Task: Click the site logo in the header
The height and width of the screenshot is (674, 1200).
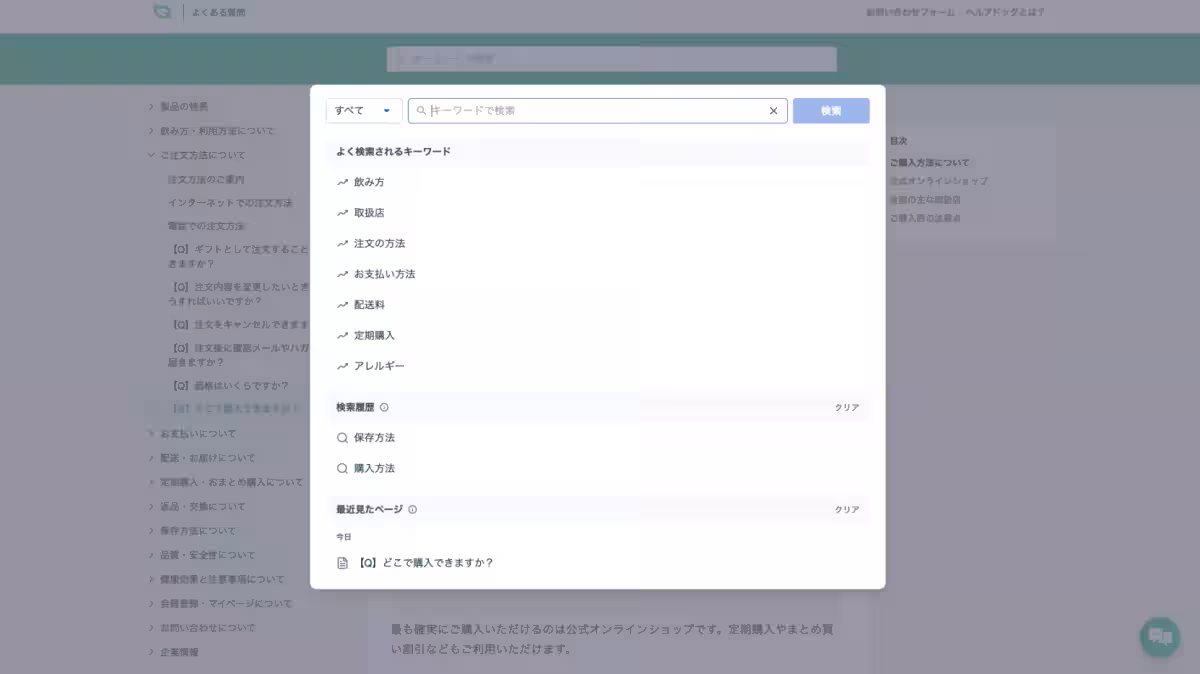Action: tap(161, 12)
